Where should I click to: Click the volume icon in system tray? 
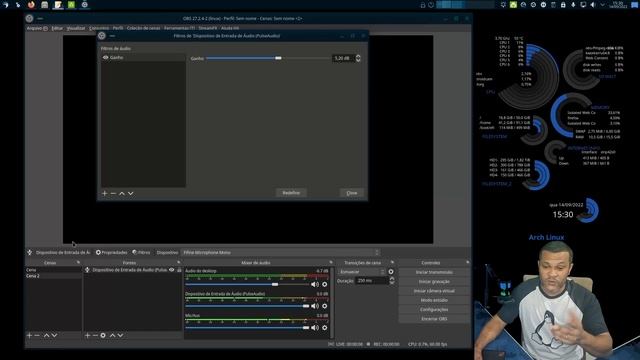click(x=593, y=5)
